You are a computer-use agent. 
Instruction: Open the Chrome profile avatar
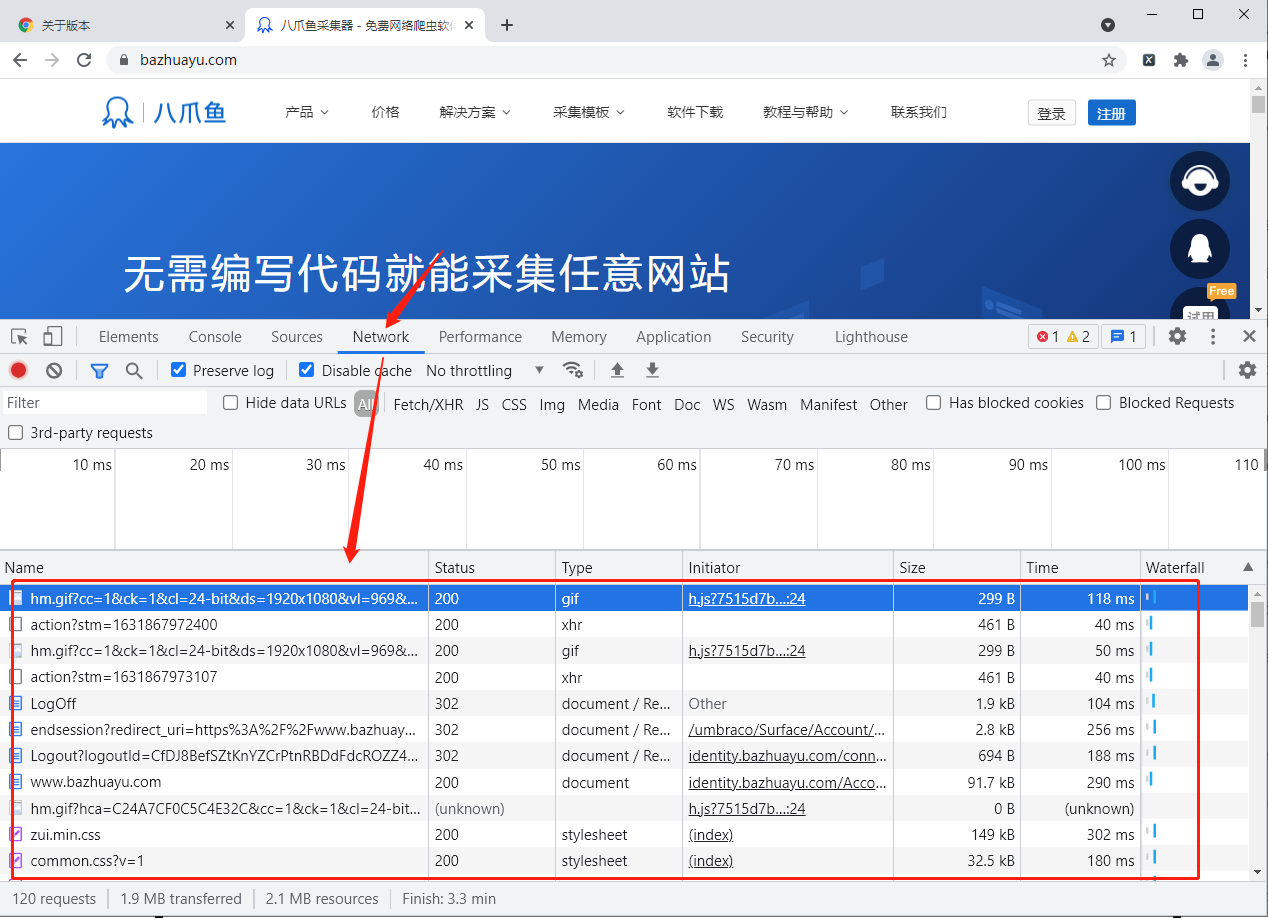coord(1213,60)
